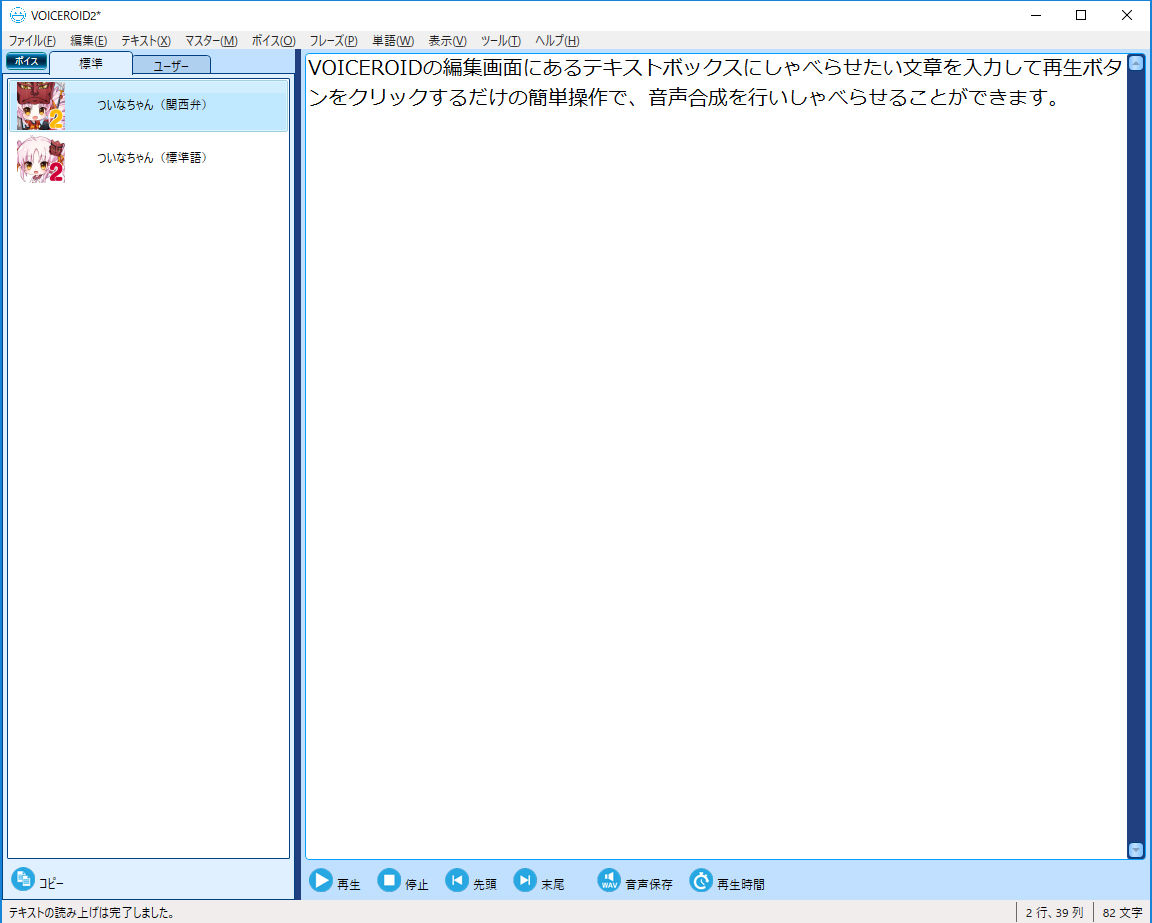This screenshot has width=1152, height=923.
Task: Click the 音声保存 label text
Action: (649, 884)
